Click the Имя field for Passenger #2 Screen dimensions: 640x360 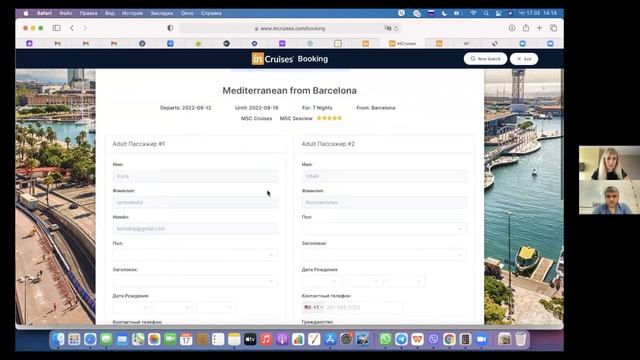(x=384, y=176)
